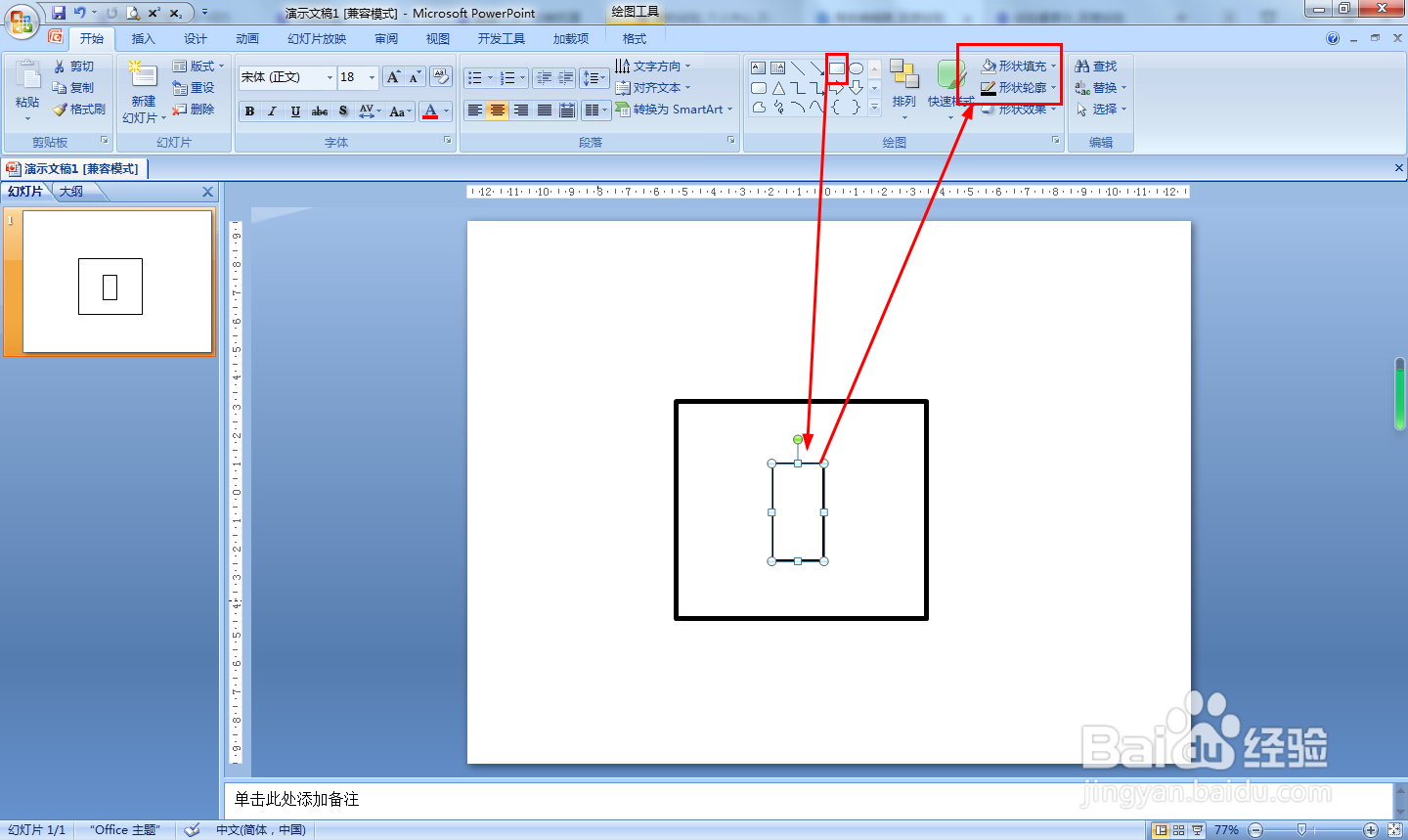1408x840 pixels.
Task: Increase font size with the large A
Action: pos(393,77)
